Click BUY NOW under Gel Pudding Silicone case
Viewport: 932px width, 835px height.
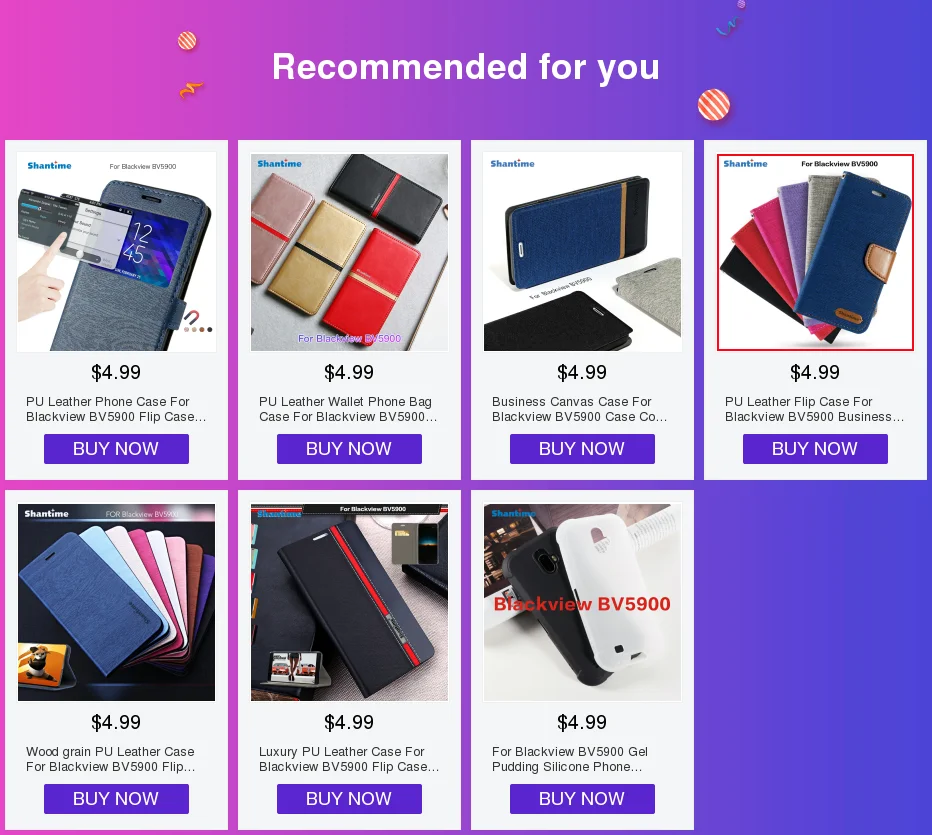[582, 799]
